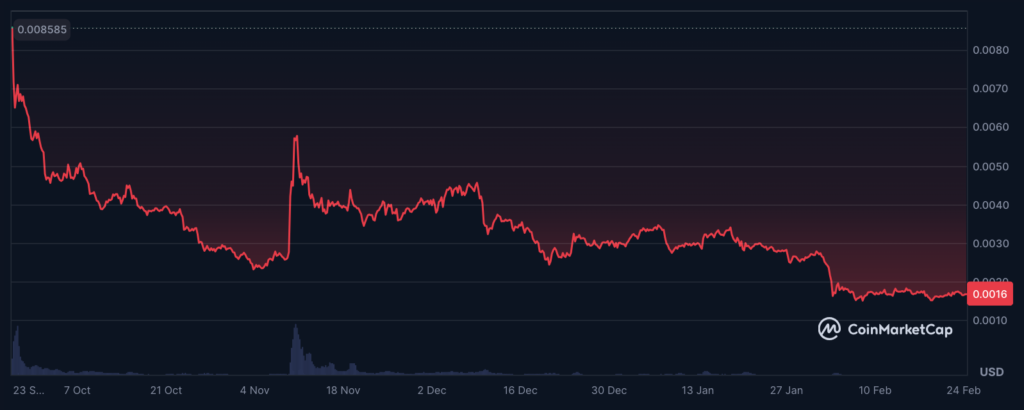Select the 13 Jan date marker

coord(698,390)
